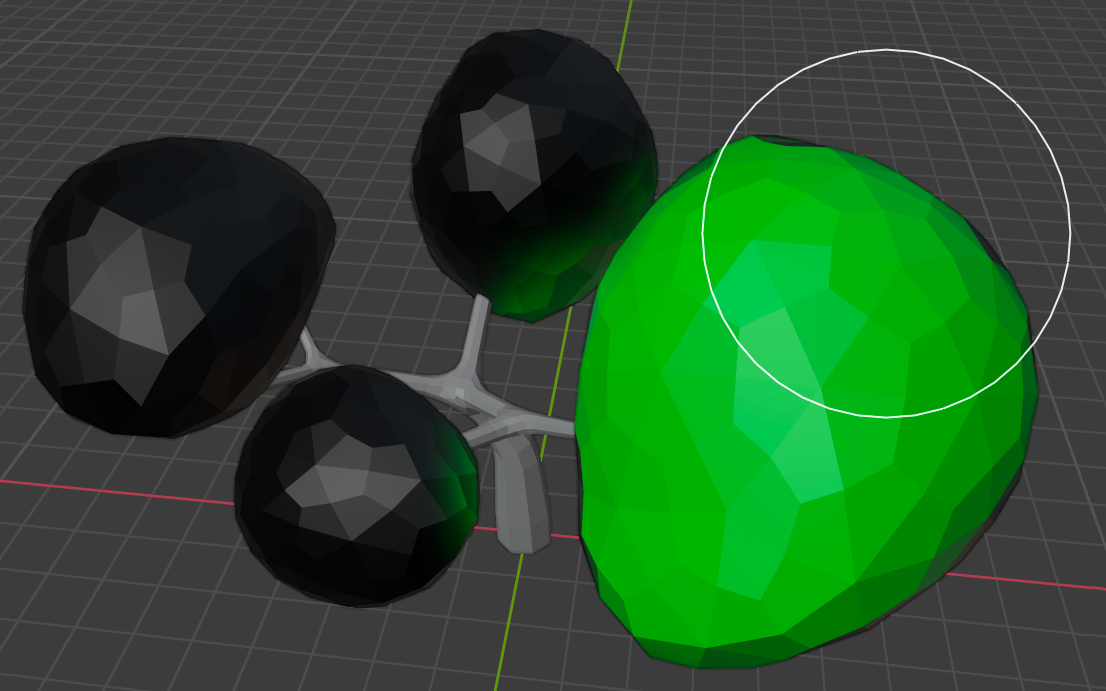Click the green Y axis line at bottom
1106x691 pixels.
(x=505, y=640)
